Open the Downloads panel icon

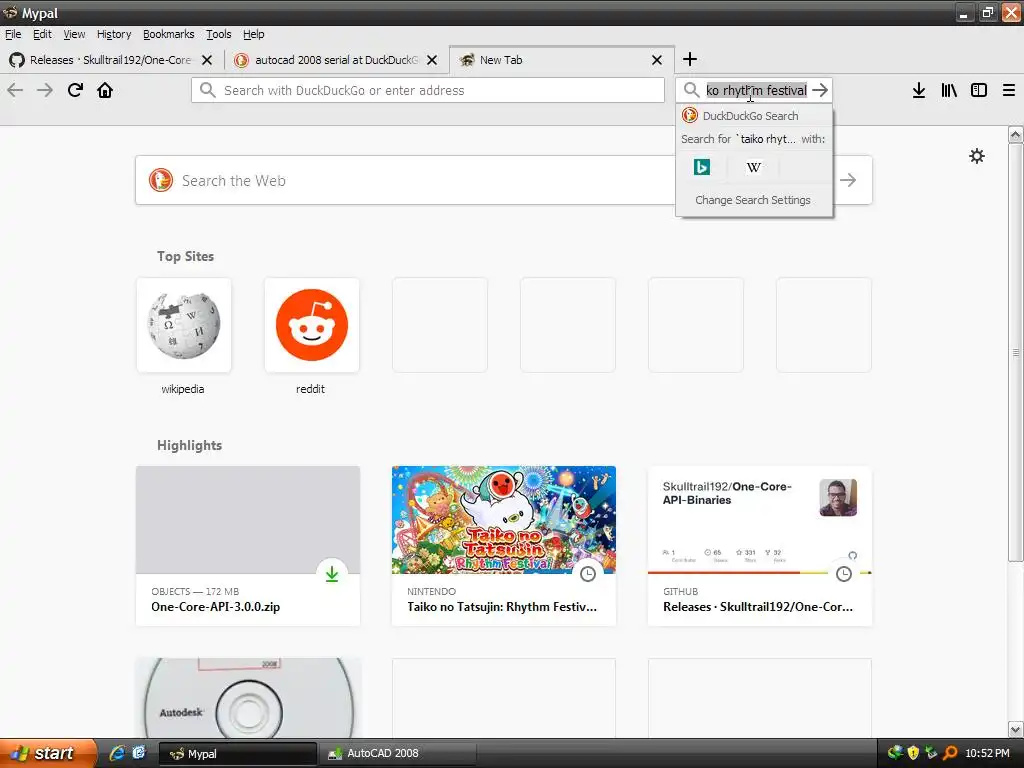919,90
